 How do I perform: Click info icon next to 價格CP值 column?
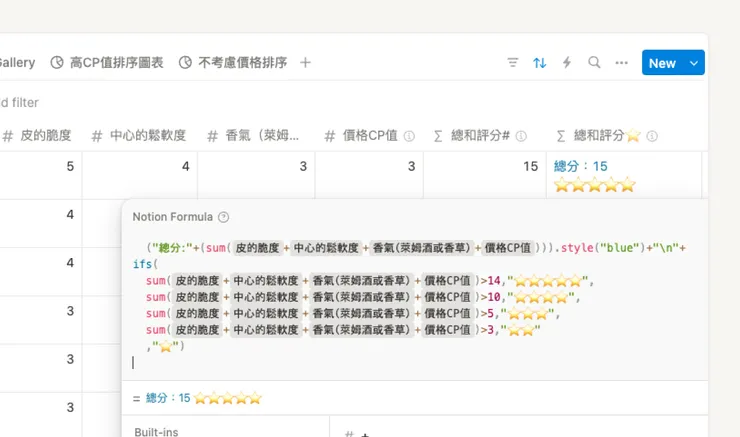(409, 136)
